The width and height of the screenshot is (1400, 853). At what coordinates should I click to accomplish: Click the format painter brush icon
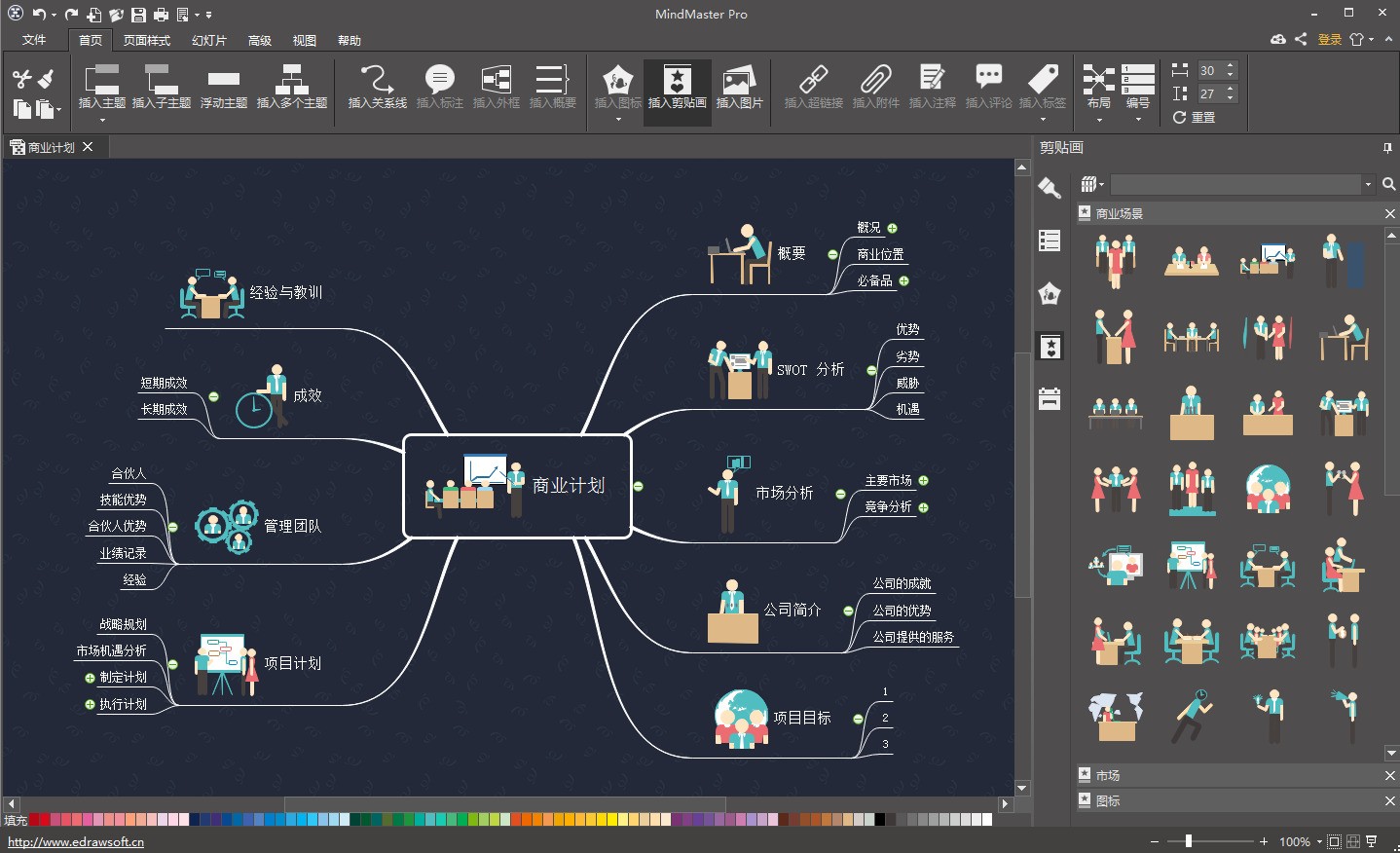tap(45, 78)
